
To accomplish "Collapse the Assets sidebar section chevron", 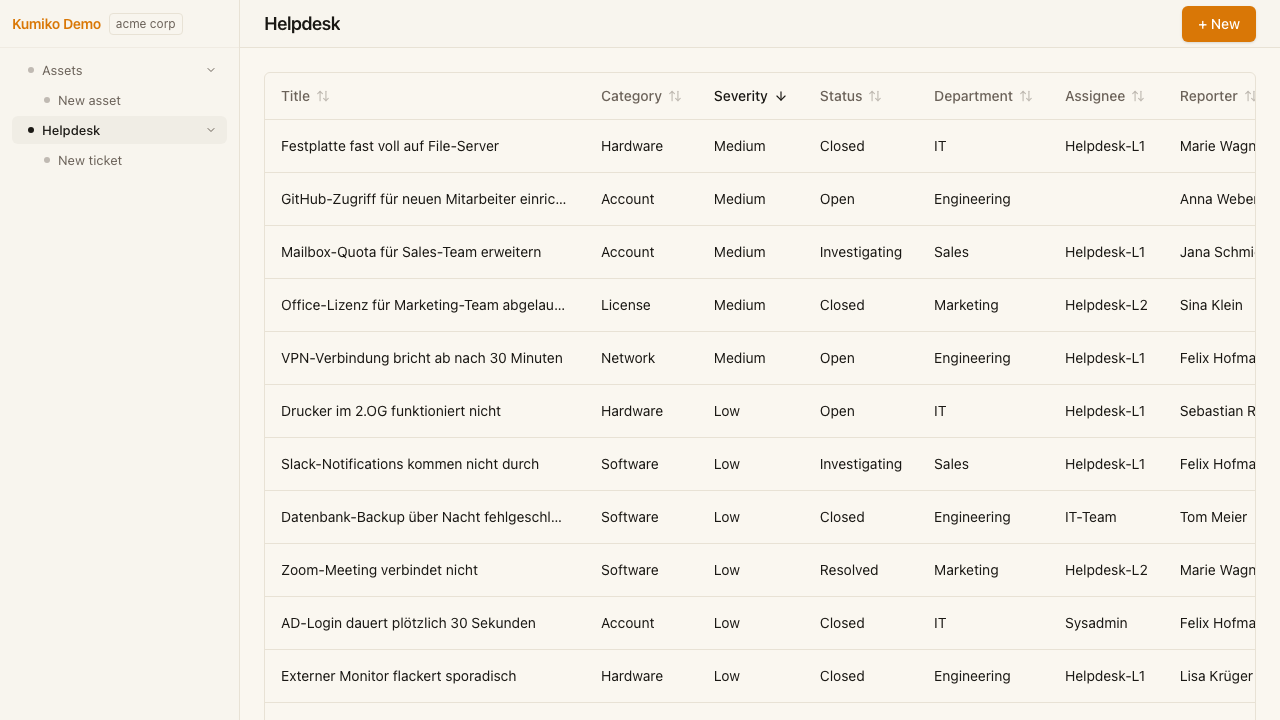I will click(x=211, y=70).
